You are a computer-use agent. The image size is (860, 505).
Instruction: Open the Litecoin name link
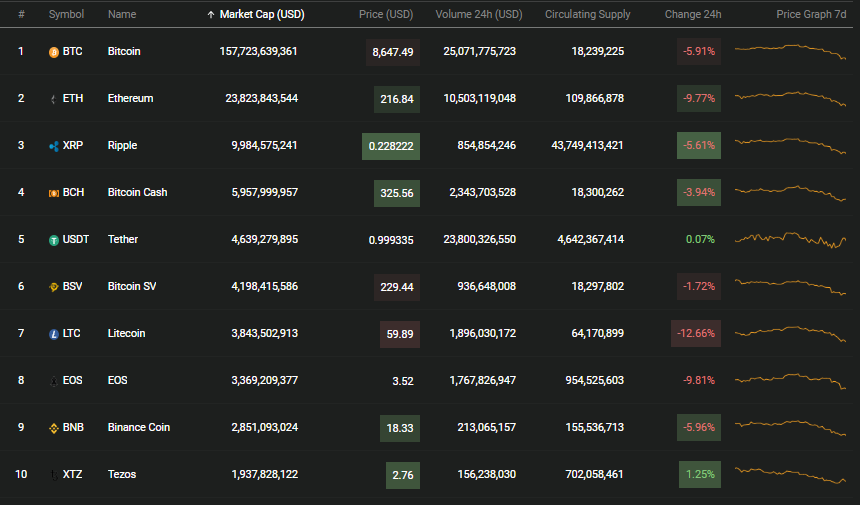pos(127,333)
